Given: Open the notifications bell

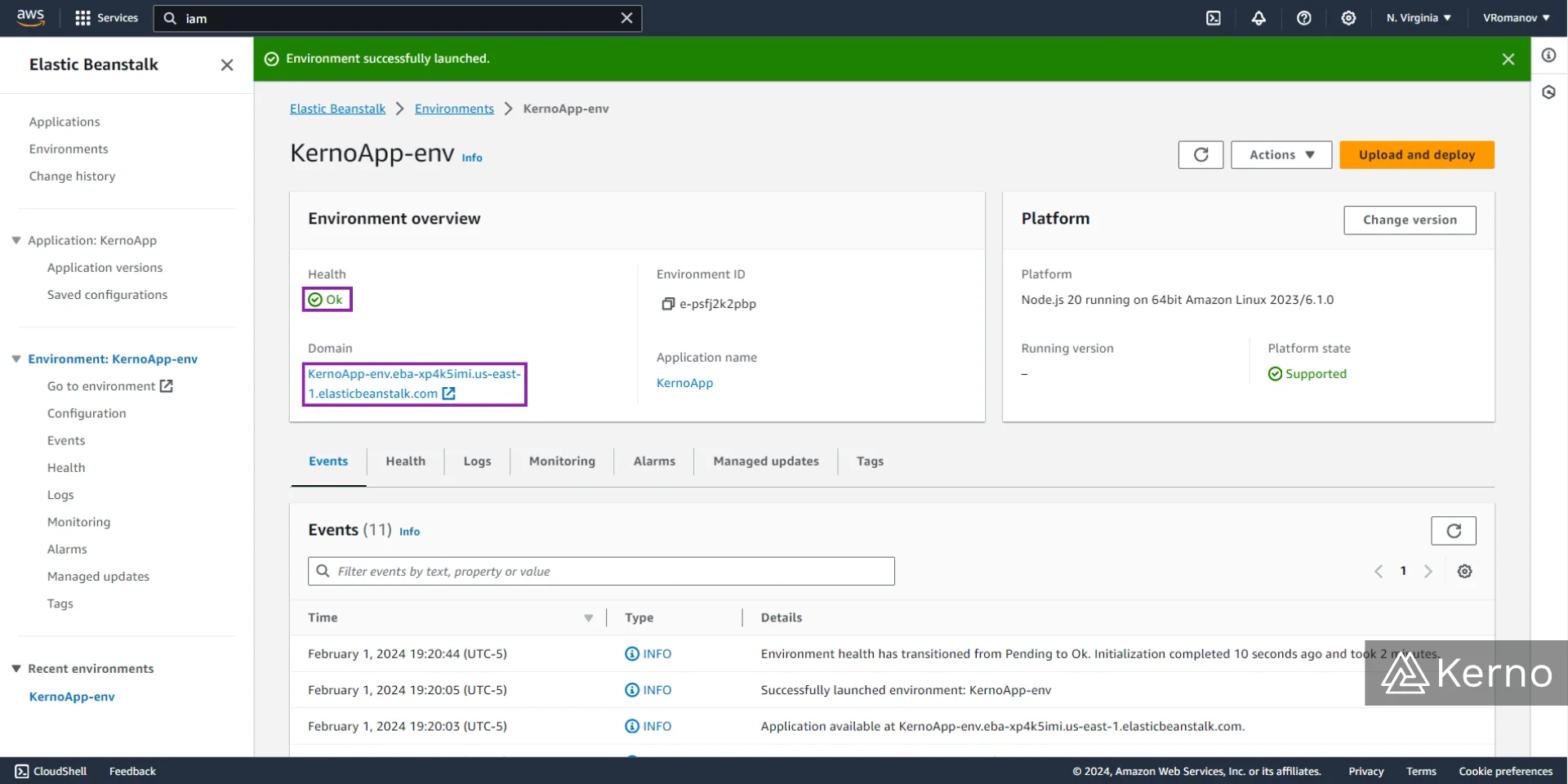Looking at the screenshot, I should (1258, 18).
